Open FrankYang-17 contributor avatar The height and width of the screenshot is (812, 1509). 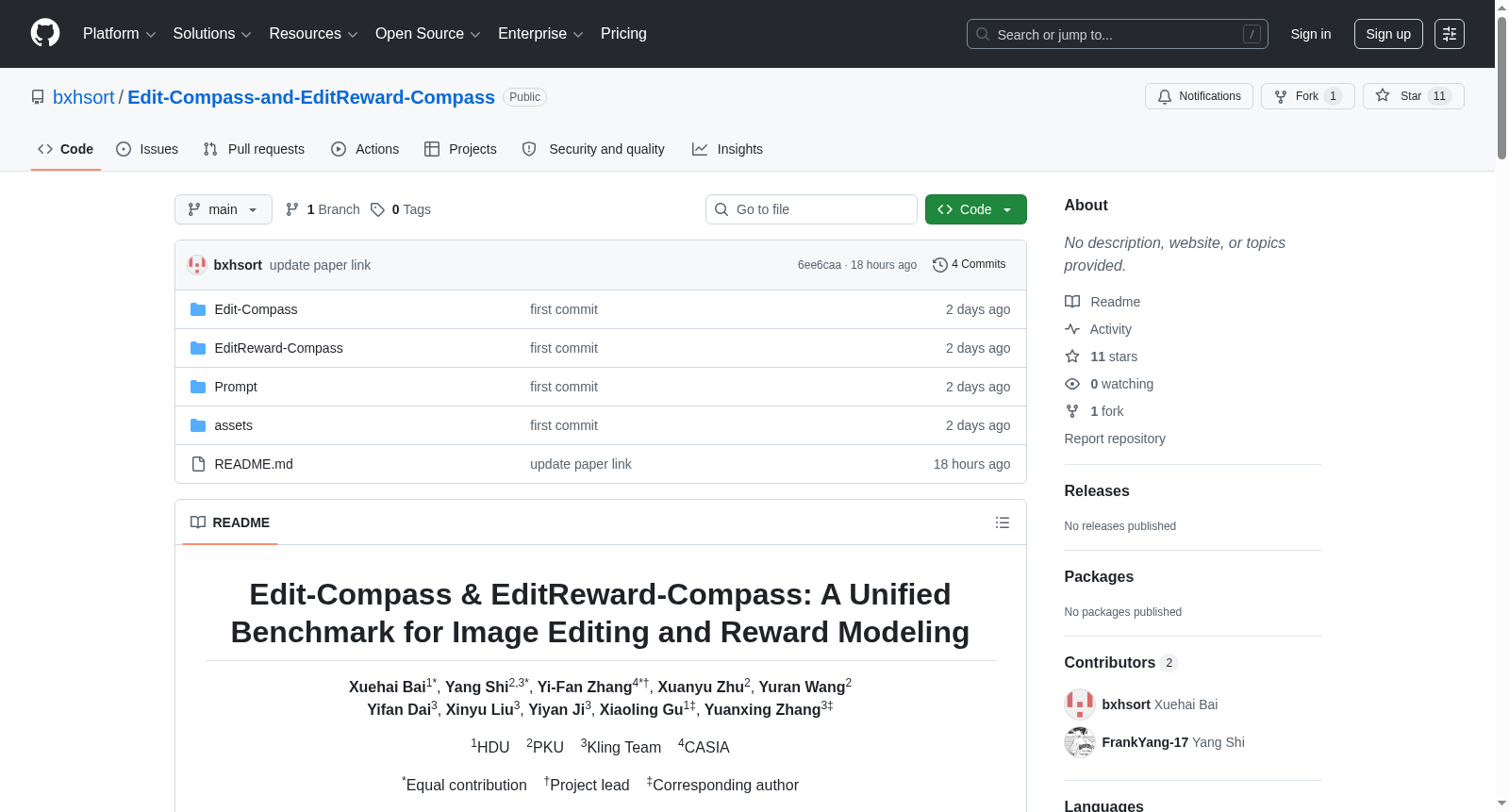1080,742
